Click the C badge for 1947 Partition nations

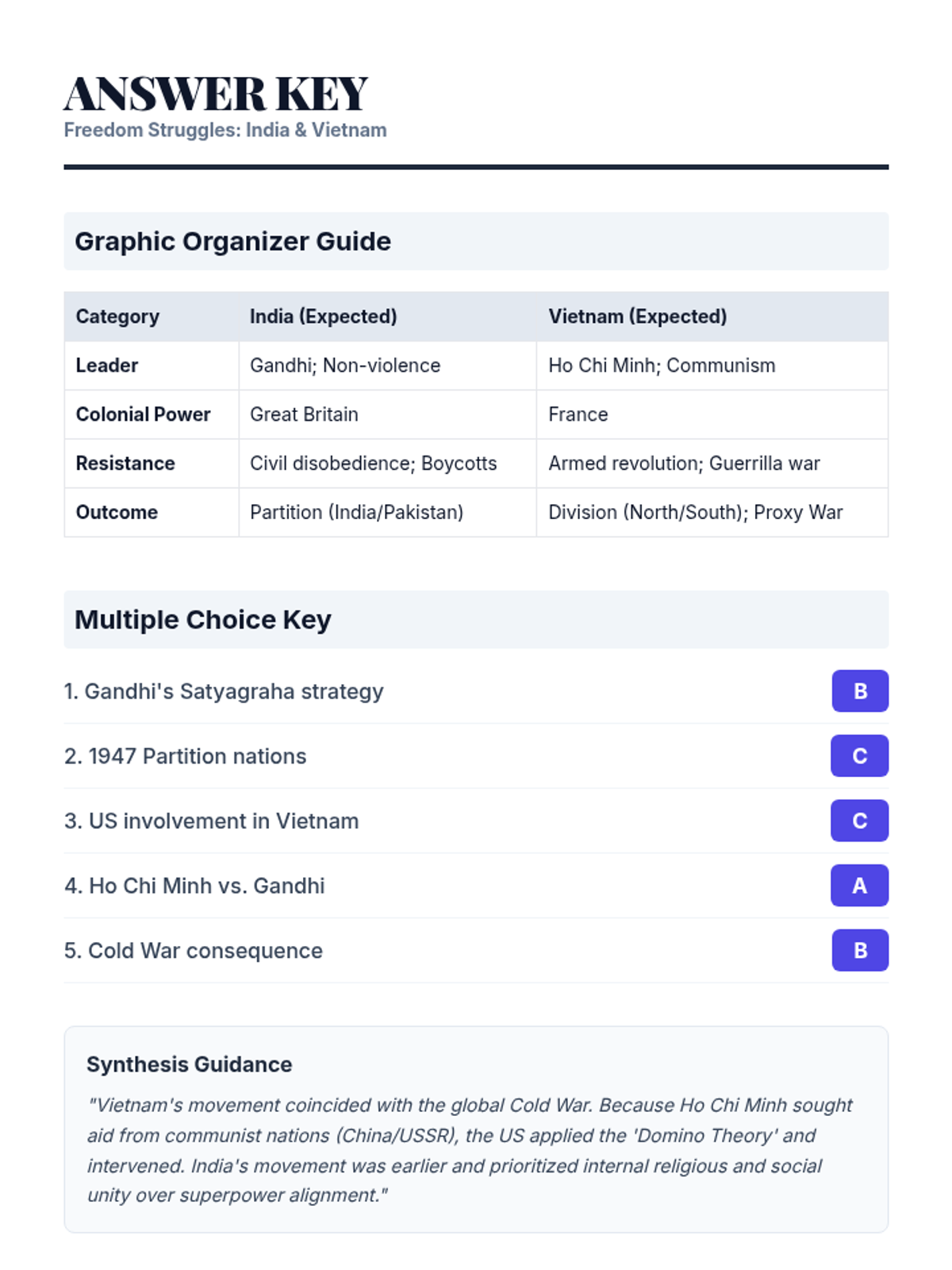pos(859,756)
